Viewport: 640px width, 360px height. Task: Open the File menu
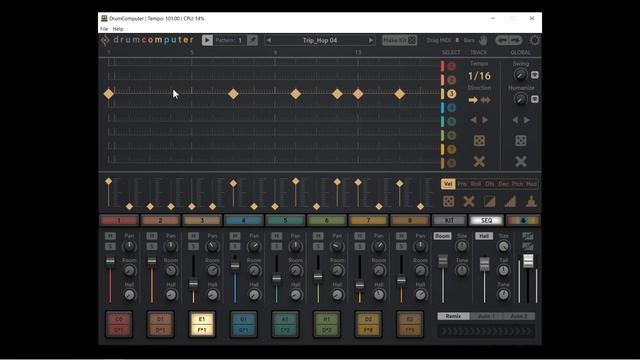[x=104, y=29]
